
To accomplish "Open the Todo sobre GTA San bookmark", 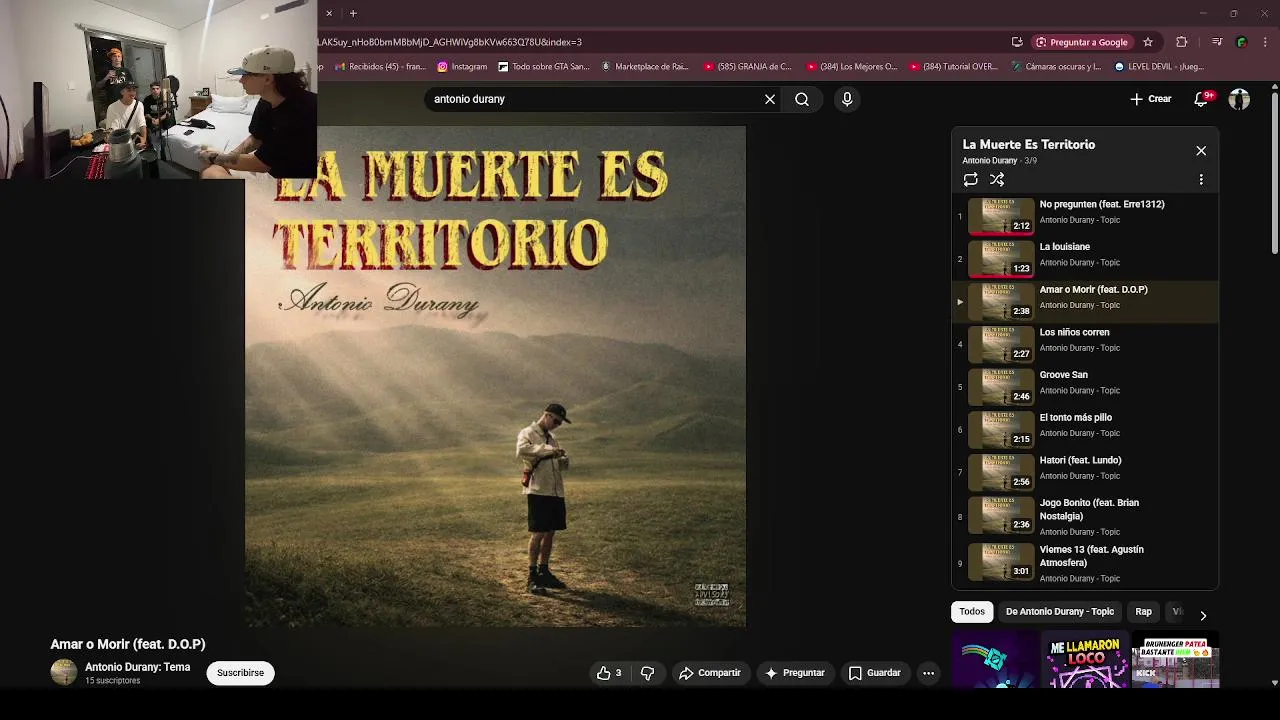I will tap(544, 67).
